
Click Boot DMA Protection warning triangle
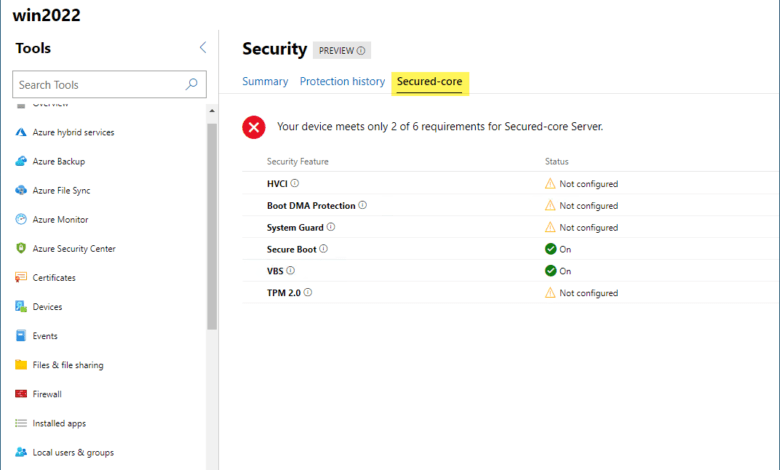[550, 205]
